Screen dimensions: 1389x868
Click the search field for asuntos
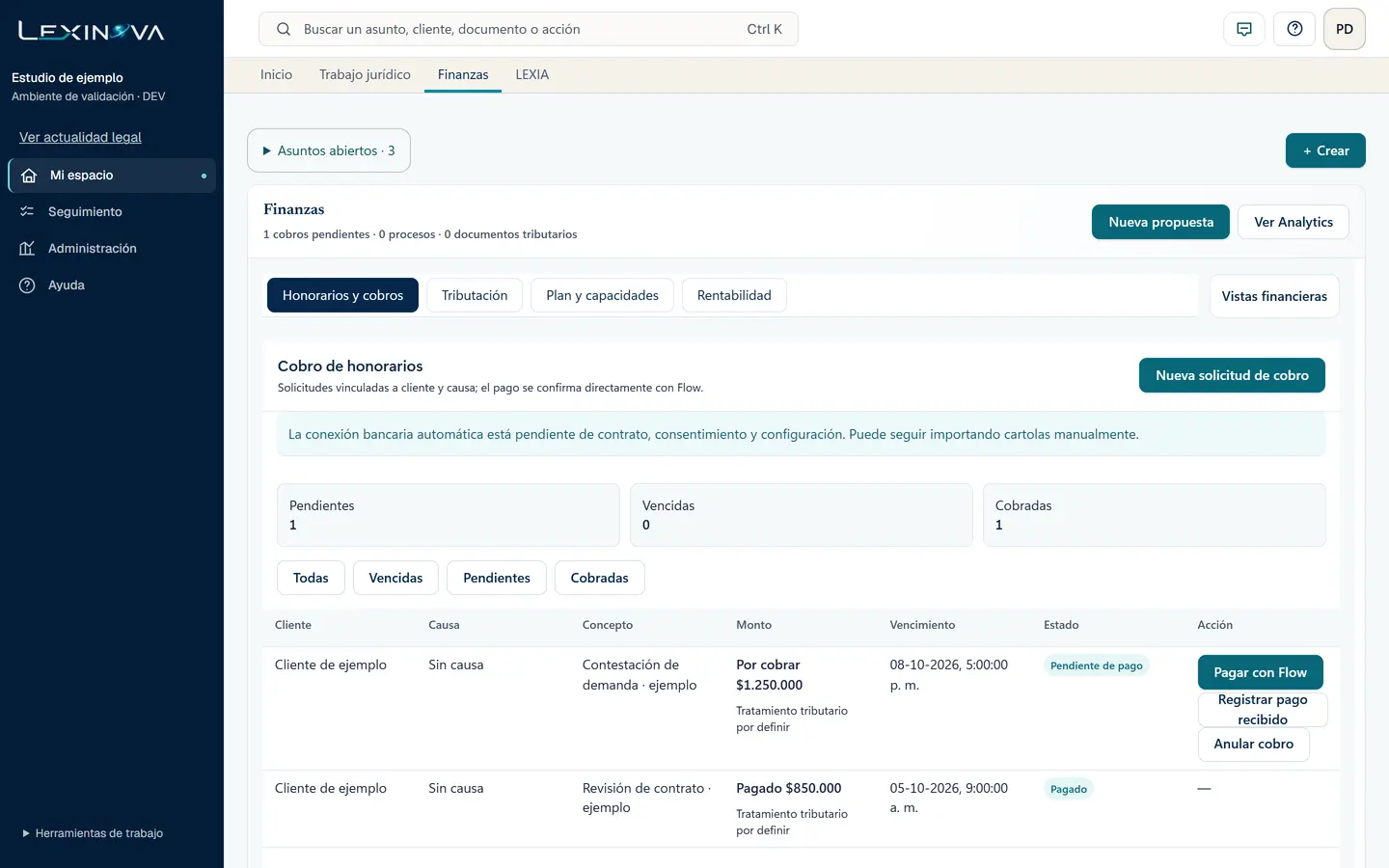click(x=529, y=29)
